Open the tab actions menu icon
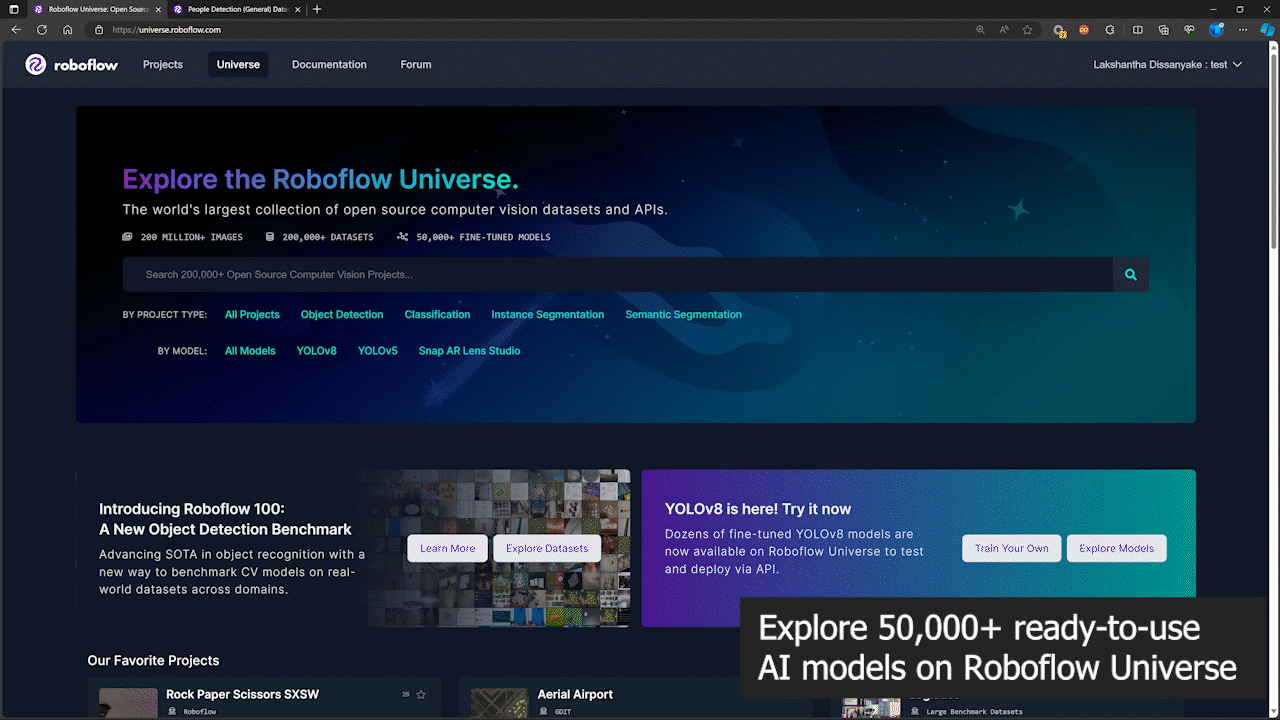1280x720 pixels. (14, 9)
